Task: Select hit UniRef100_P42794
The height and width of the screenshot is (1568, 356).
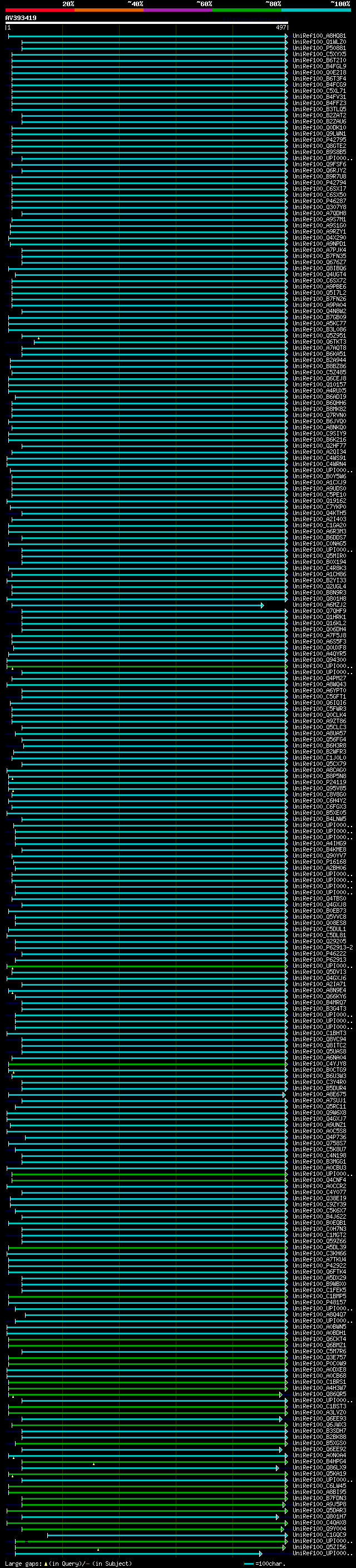Action: [x=319, y=182]
